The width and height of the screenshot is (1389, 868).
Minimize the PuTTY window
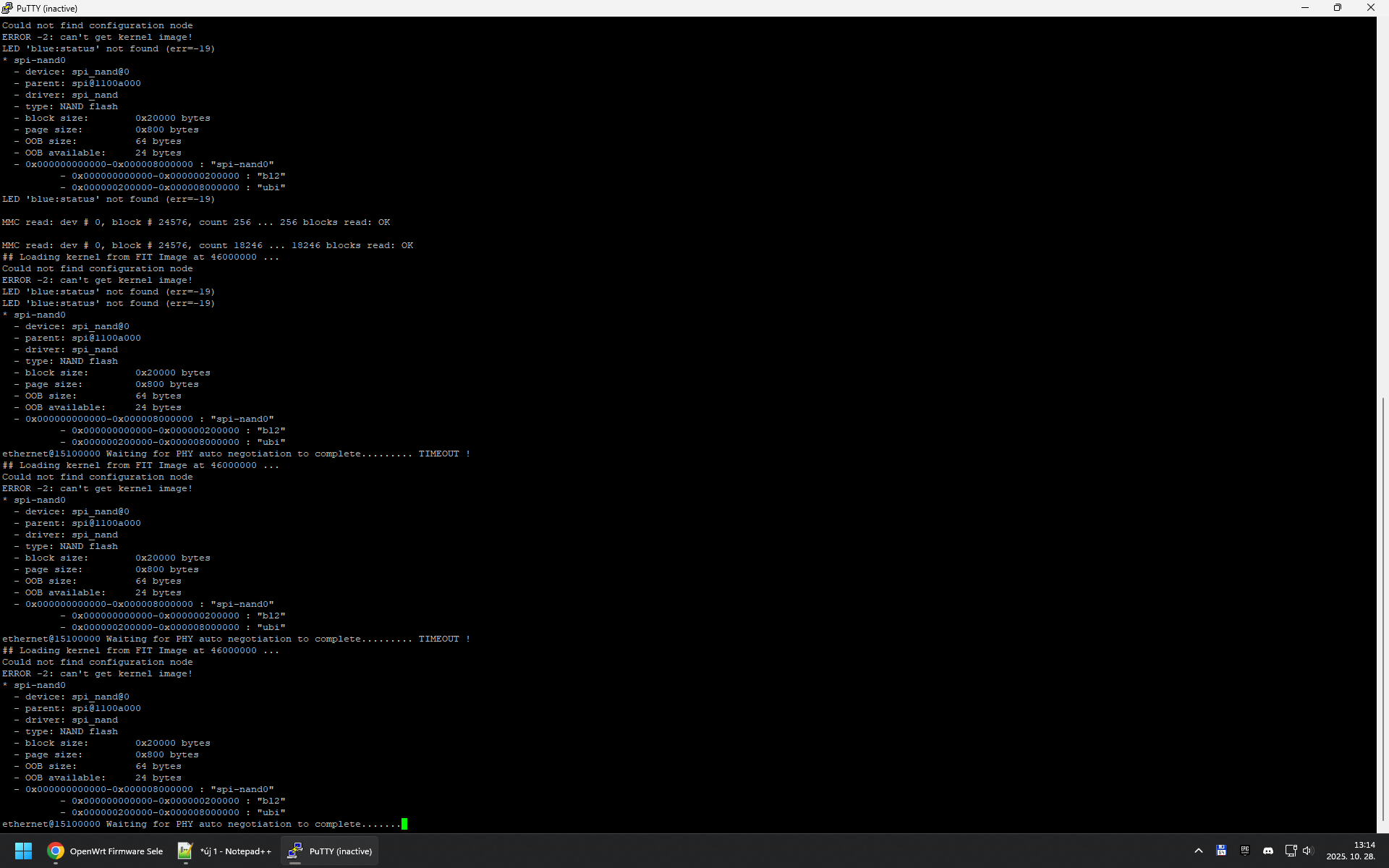click(1304, 8)
